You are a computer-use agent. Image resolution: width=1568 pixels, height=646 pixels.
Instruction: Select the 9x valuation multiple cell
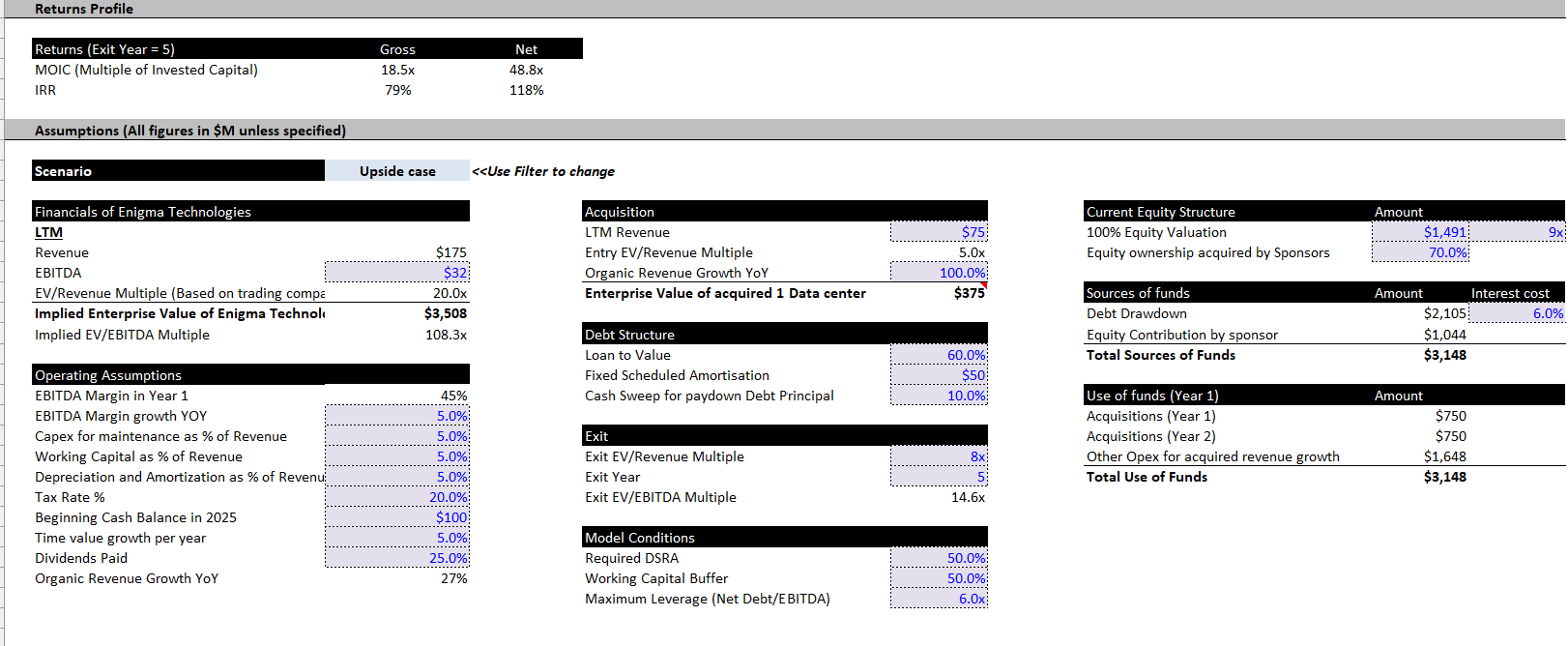click(x=1517, y=232)
